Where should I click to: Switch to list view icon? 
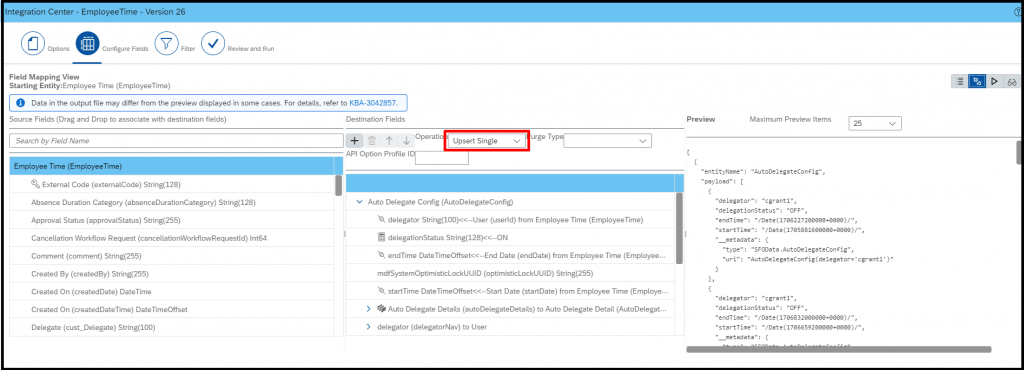click(x=959, y=82)
